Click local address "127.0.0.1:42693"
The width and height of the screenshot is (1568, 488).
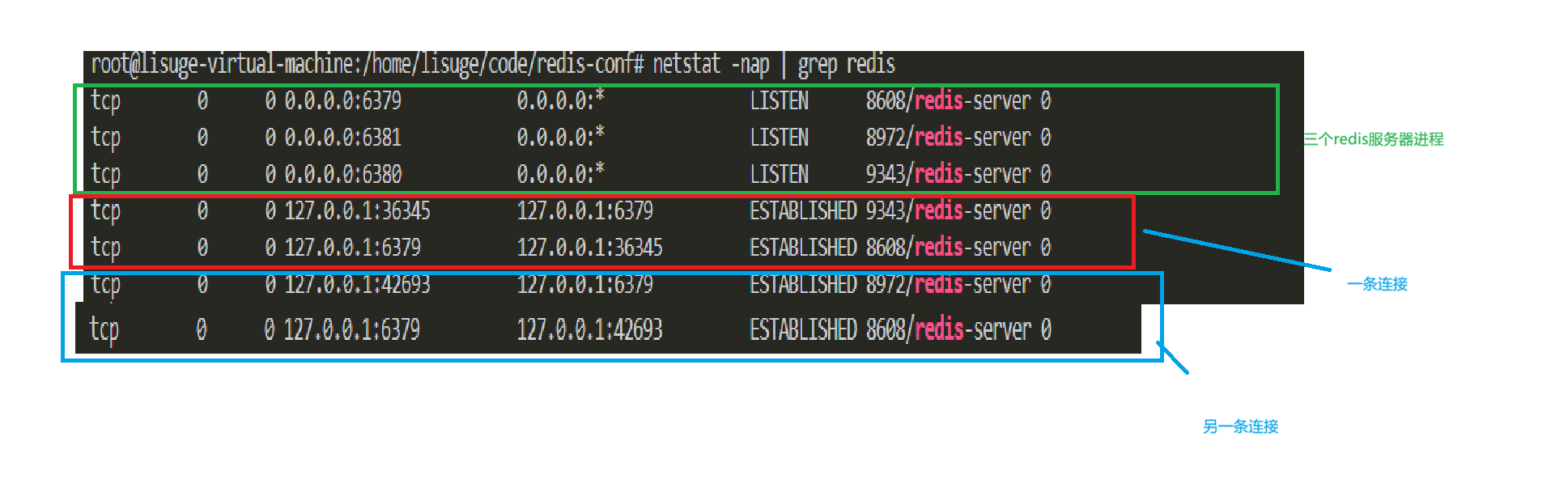pos(358,284)
